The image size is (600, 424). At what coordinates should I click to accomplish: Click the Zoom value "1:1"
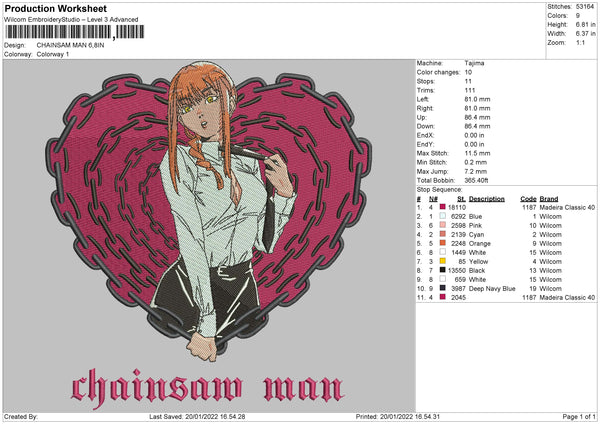tap(580, 43)
